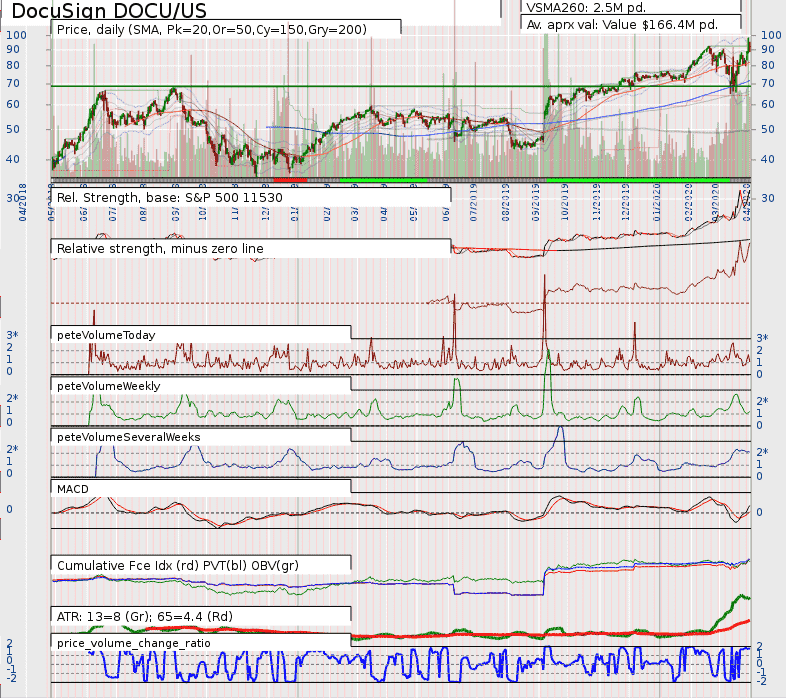Select the 0 label on MACD right axis
Image resolution: width=786 pixels, height=698 pixels.
[x=759, y=512]
